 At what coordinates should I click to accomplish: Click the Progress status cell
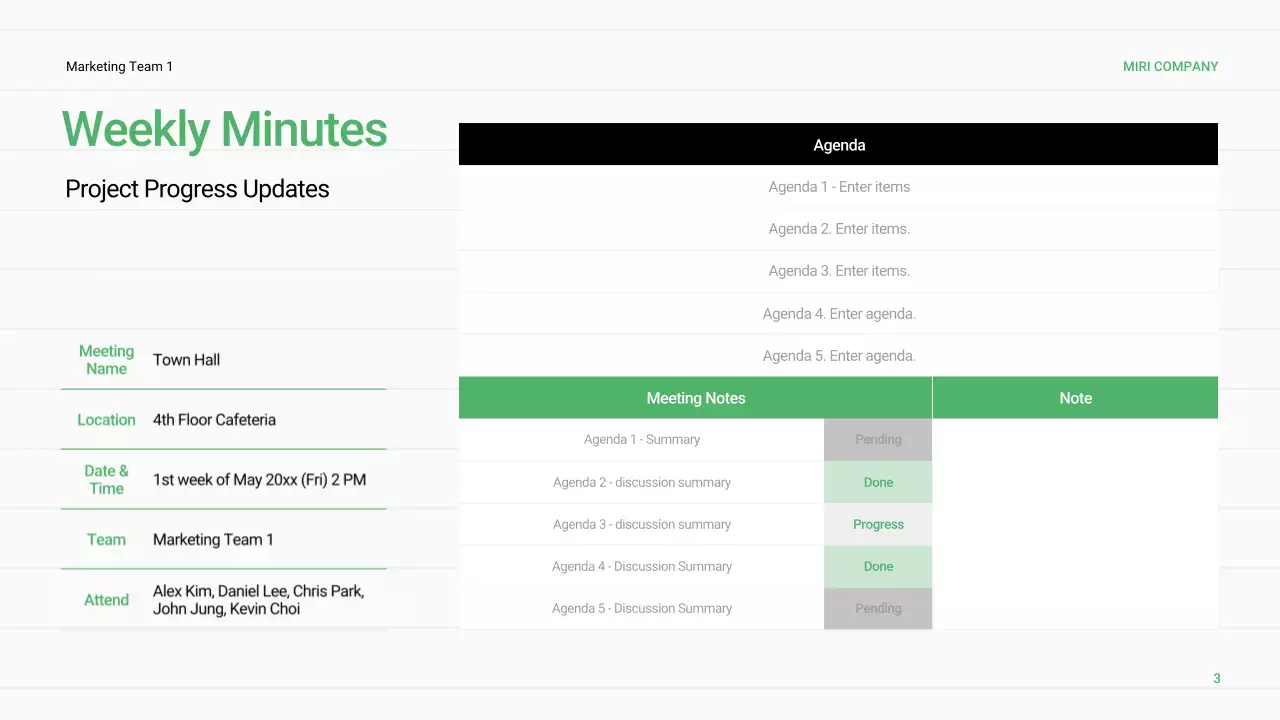coord(878,524)
